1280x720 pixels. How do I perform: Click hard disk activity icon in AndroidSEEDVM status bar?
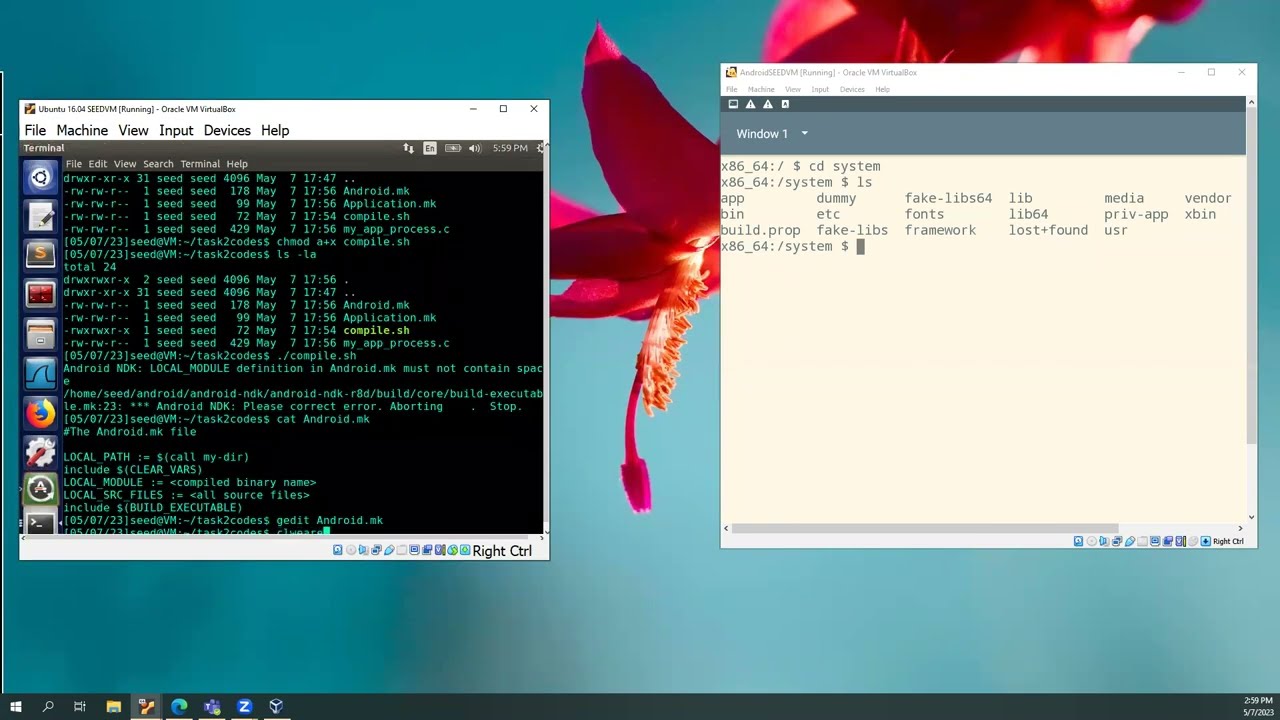click(x=1078, y=541)
